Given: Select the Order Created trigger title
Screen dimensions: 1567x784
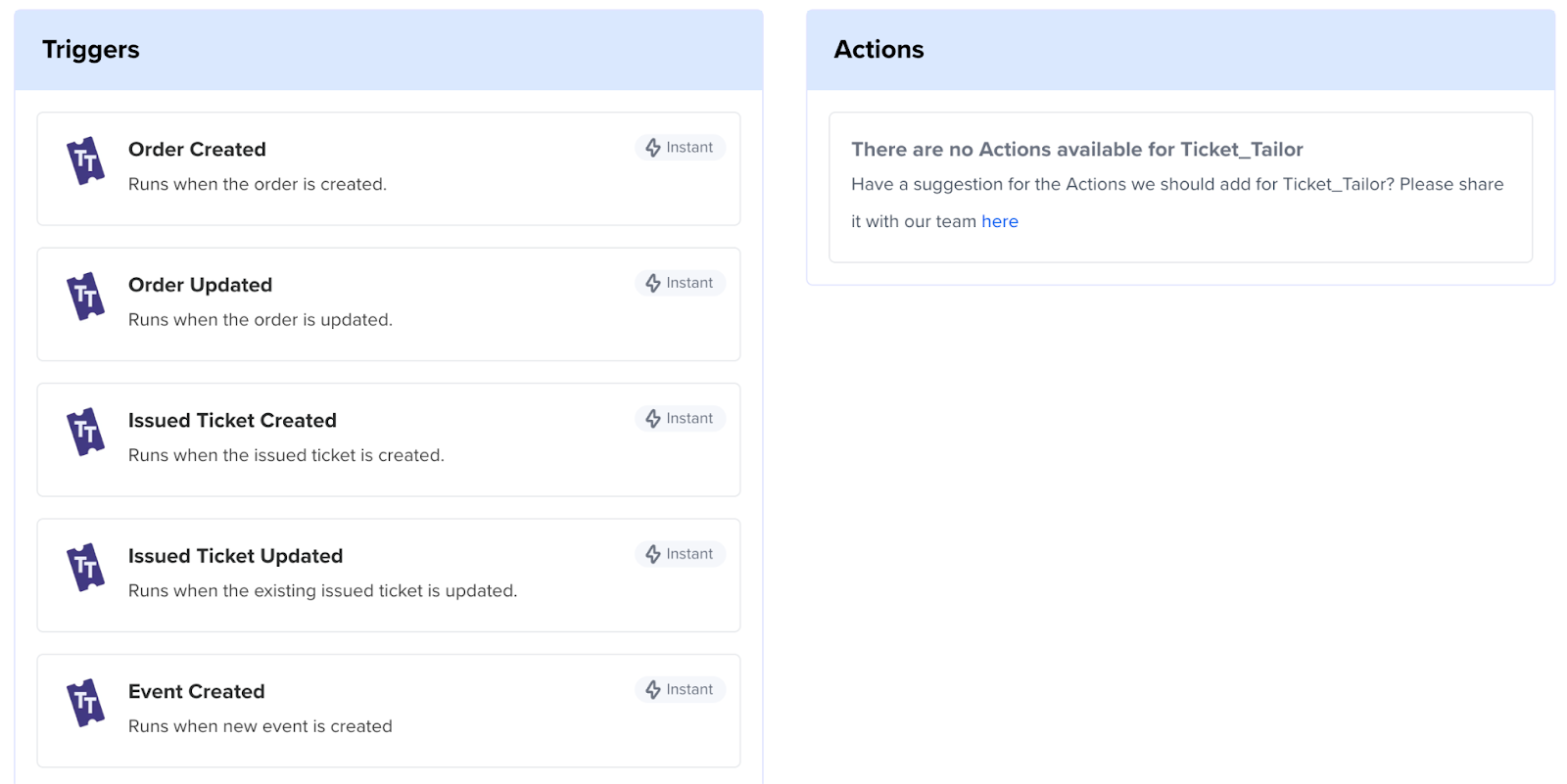Looking at the screenshot, I should pyautogui.click(x=197, y=149).
